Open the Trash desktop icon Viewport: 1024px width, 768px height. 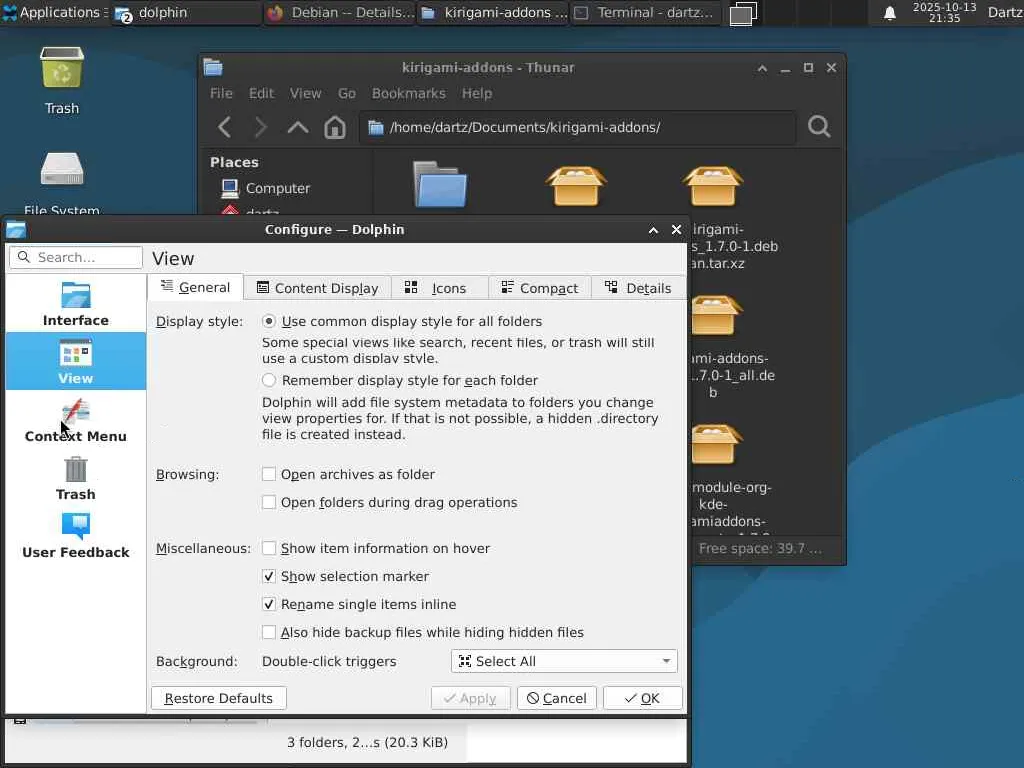62,80
